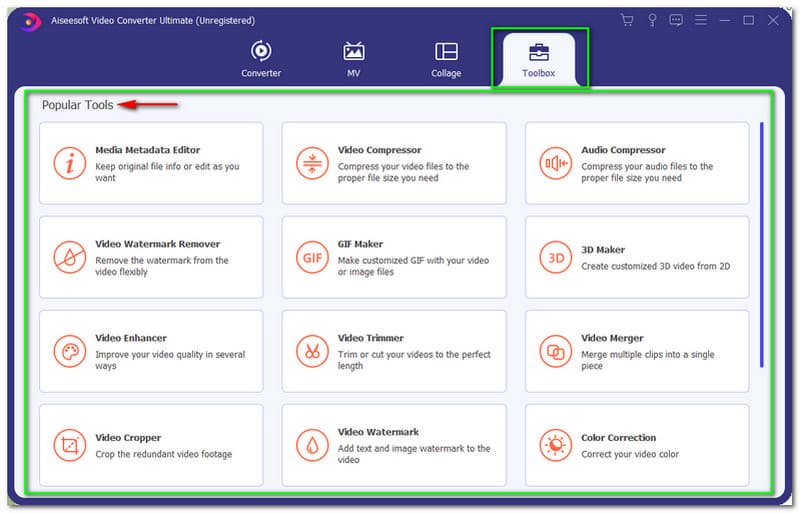Open the Color Correction tool

tap(637, 445)
